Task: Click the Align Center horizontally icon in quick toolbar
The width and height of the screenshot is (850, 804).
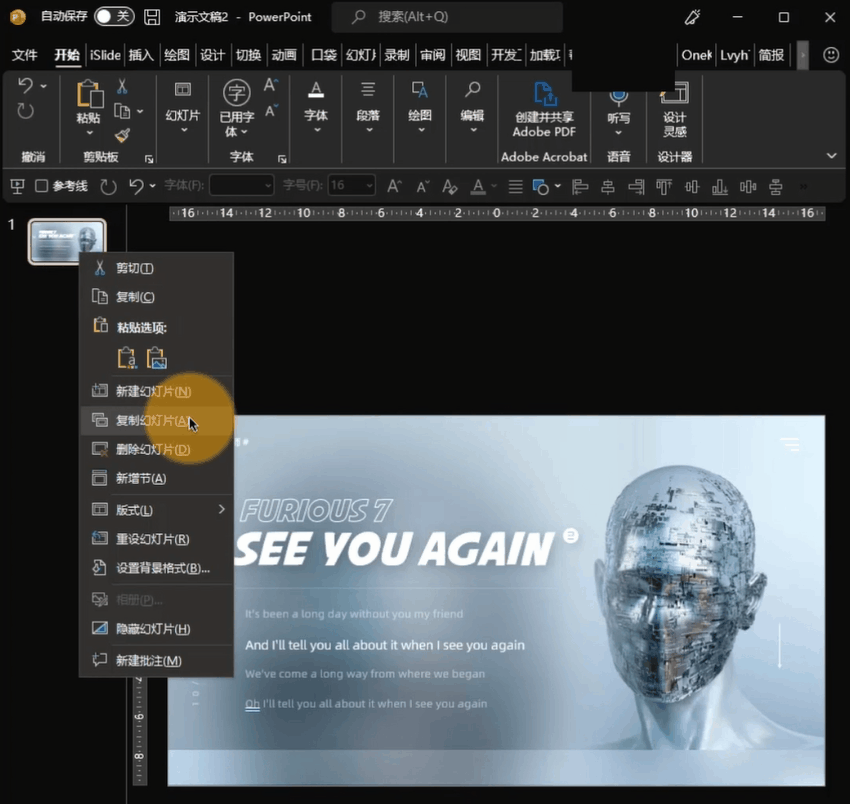Action: click(x=608, y=187)
